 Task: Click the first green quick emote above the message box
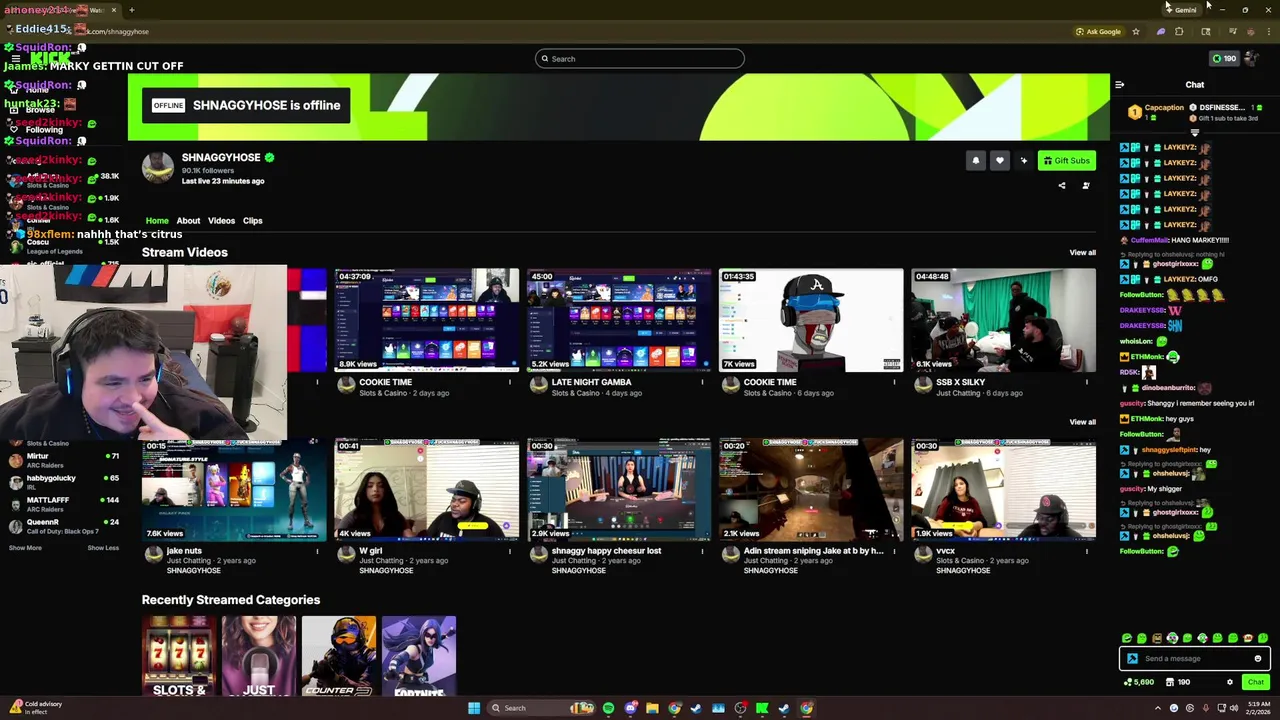[1127, 638]
